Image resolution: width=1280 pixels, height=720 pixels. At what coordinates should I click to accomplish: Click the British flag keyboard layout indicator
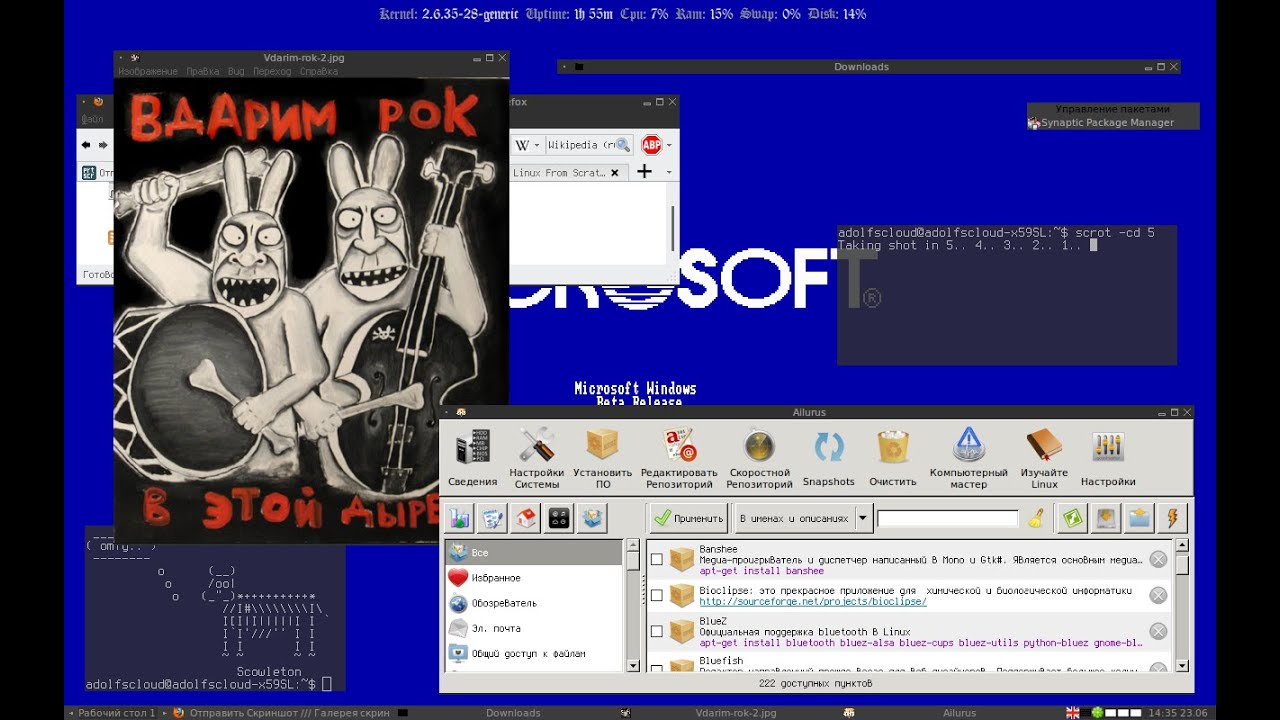point(1073,713)
